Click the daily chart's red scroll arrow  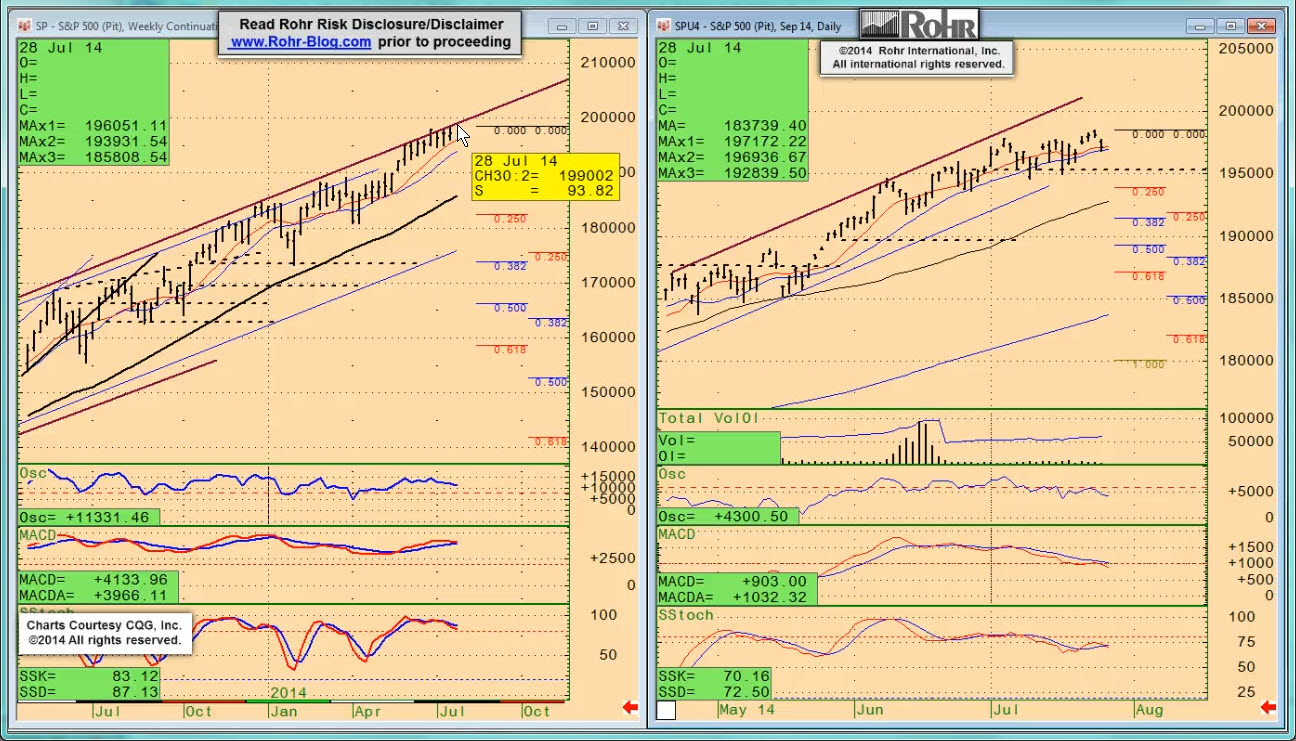point(1268,708)
